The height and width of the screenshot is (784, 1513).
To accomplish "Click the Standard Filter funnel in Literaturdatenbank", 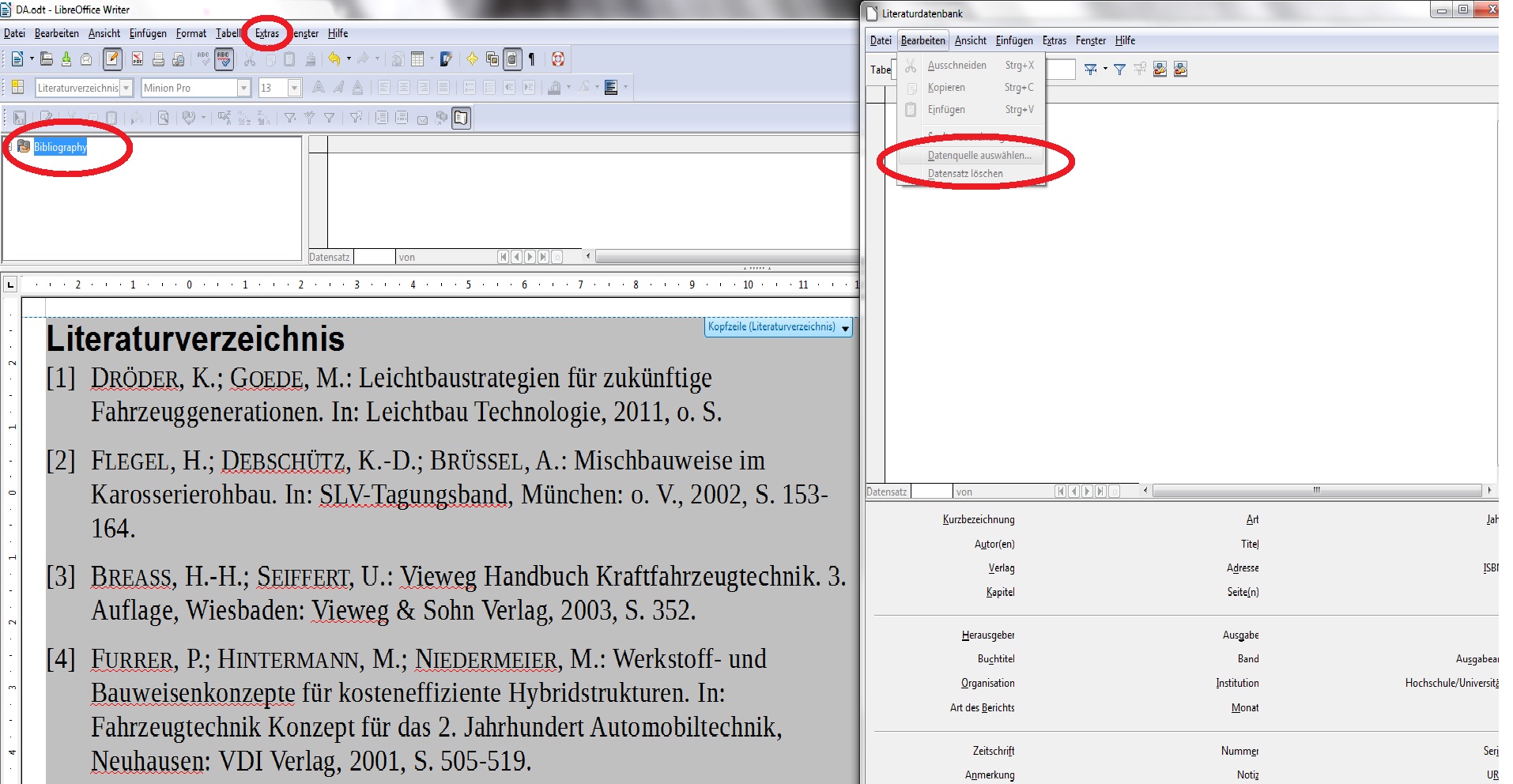I will 1119,70.
